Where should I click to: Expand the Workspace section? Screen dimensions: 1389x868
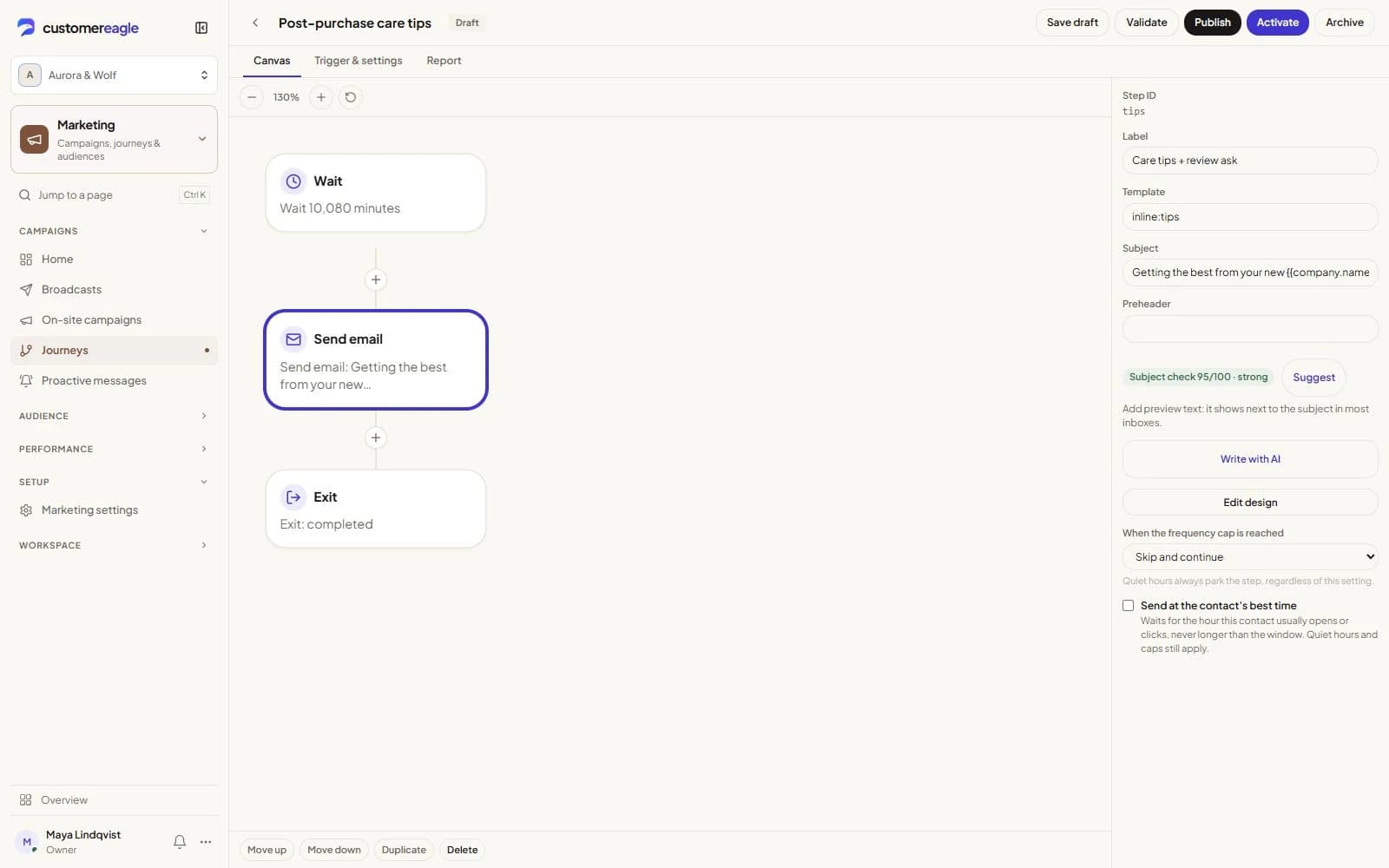click(x=114, y=545)
